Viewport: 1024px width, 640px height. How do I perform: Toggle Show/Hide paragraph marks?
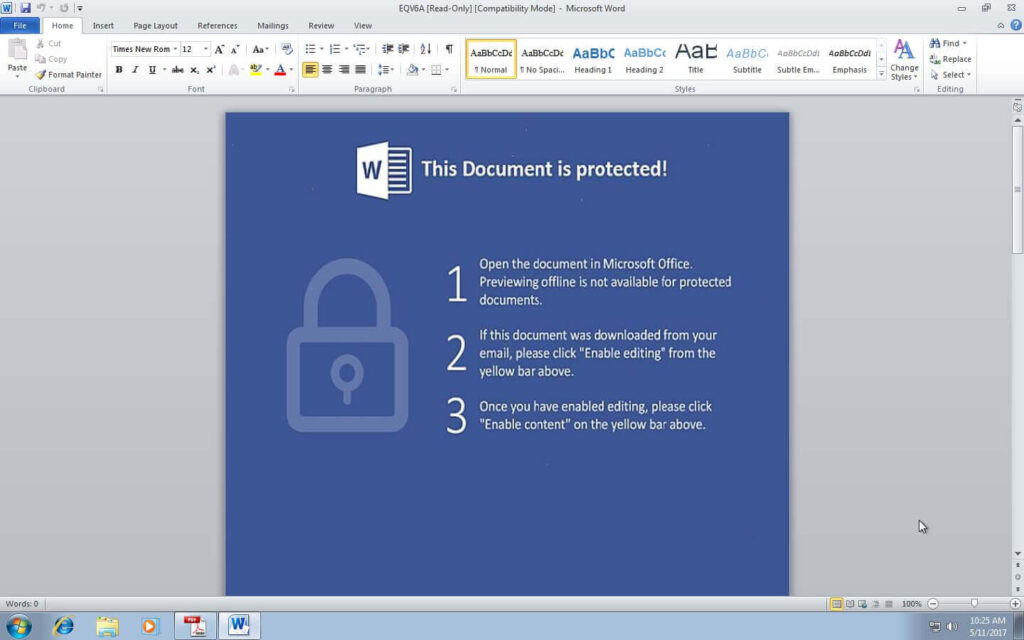[449, 49]
